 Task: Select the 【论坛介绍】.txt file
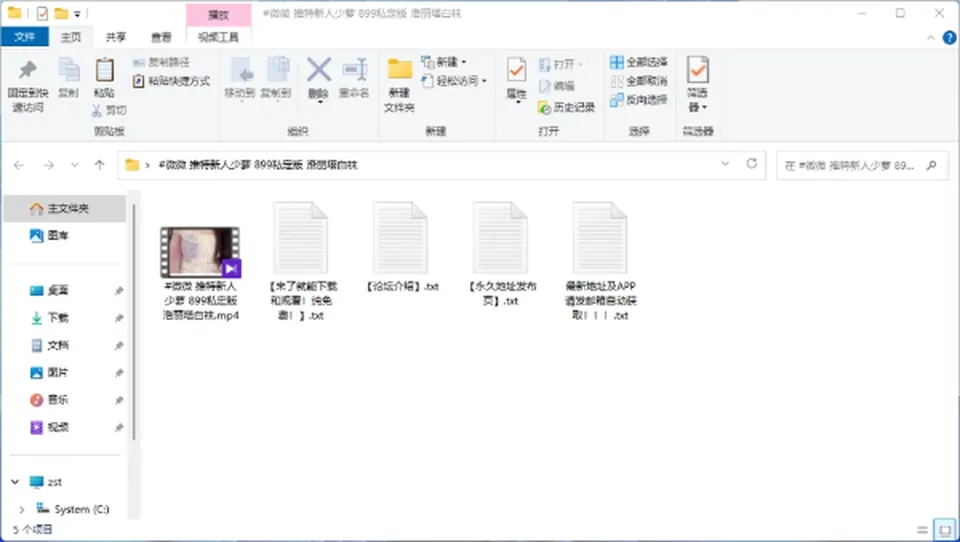pos(401,248)
